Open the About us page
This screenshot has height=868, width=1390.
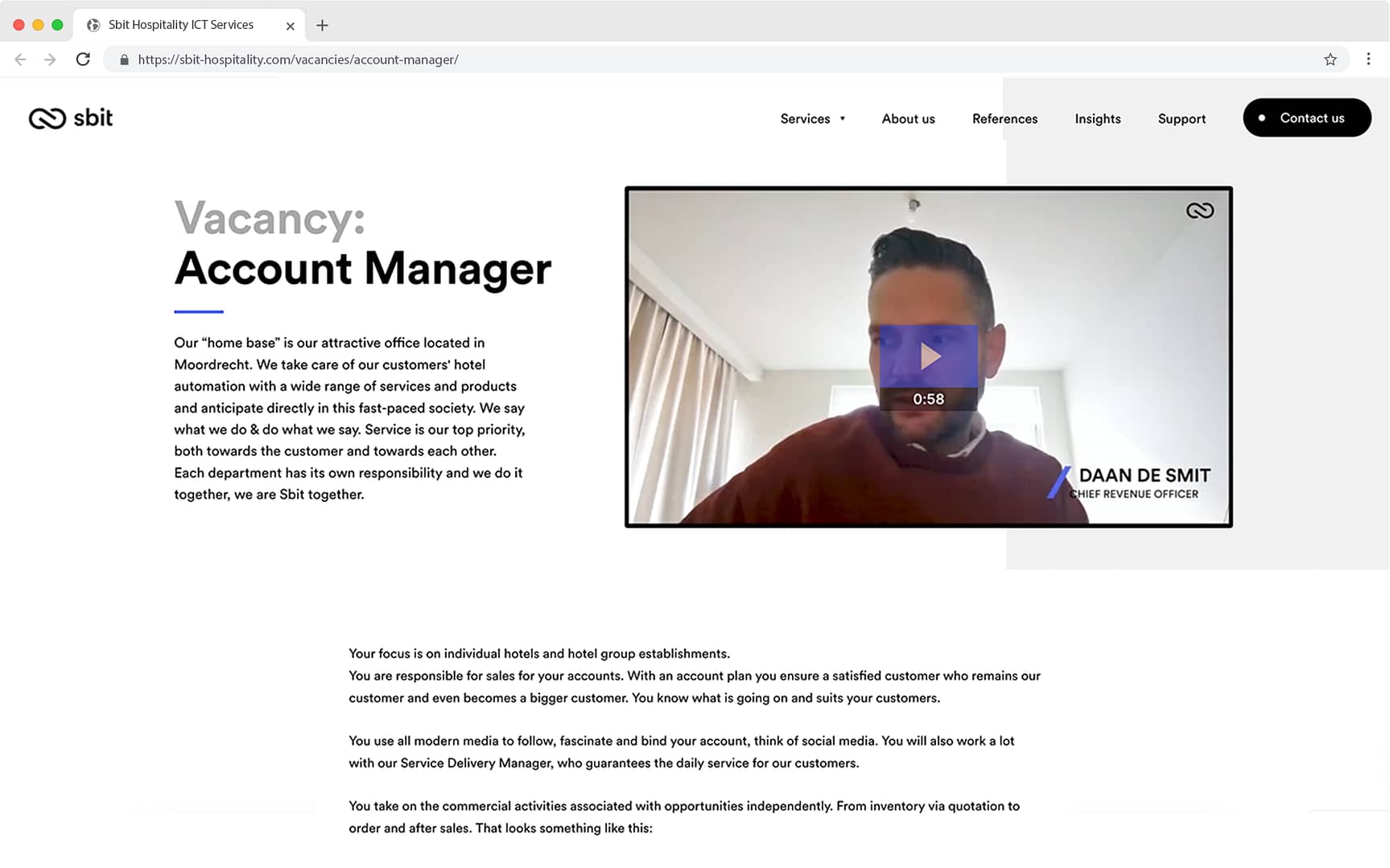pos(908,118)
